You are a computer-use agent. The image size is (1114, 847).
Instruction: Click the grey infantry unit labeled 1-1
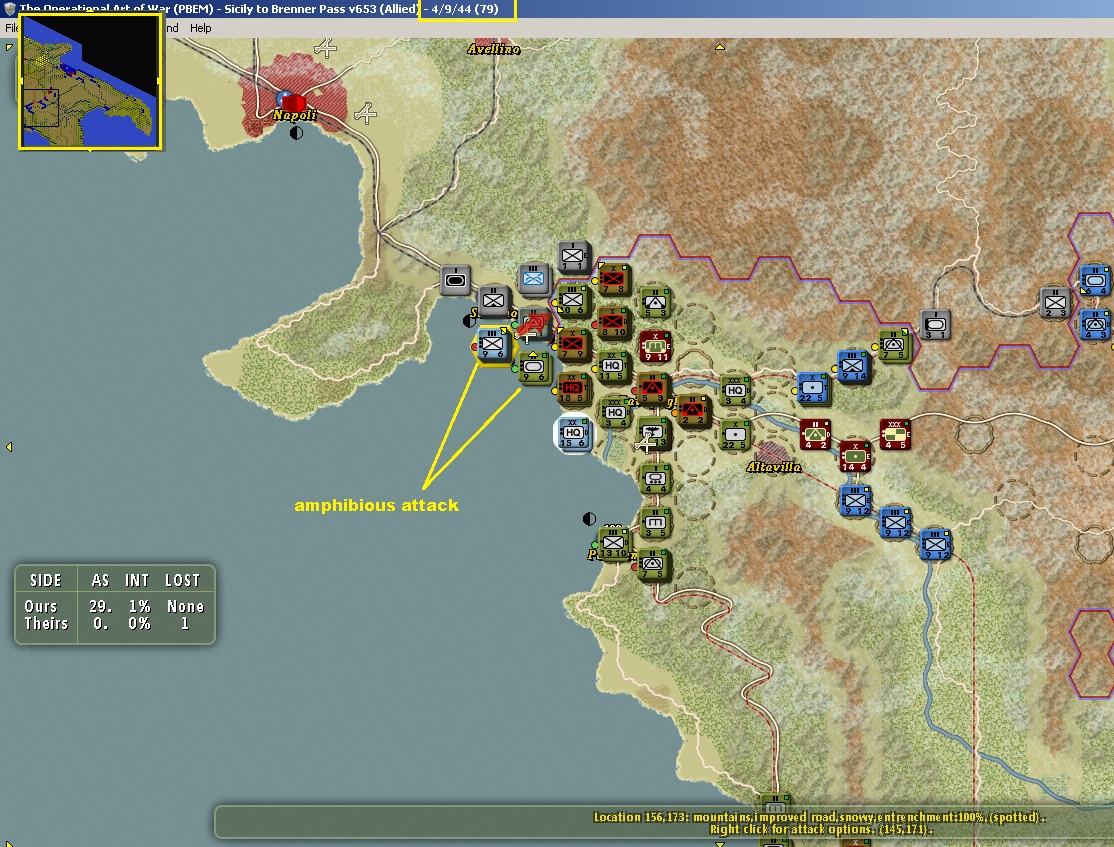[x=573, y=258]
